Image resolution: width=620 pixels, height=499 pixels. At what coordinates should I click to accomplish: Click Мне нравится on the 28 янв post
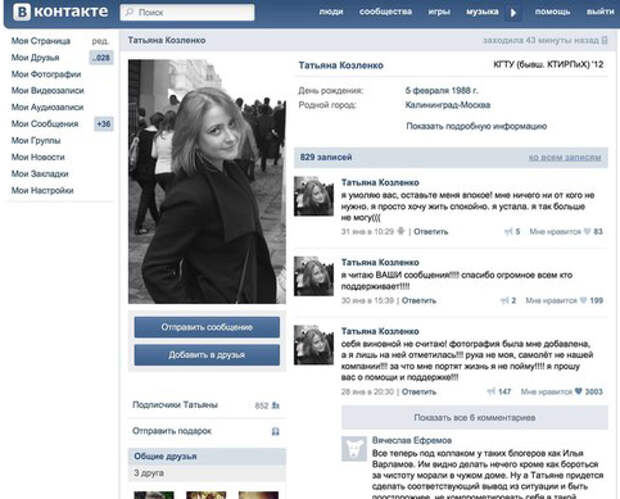[546, 392]
